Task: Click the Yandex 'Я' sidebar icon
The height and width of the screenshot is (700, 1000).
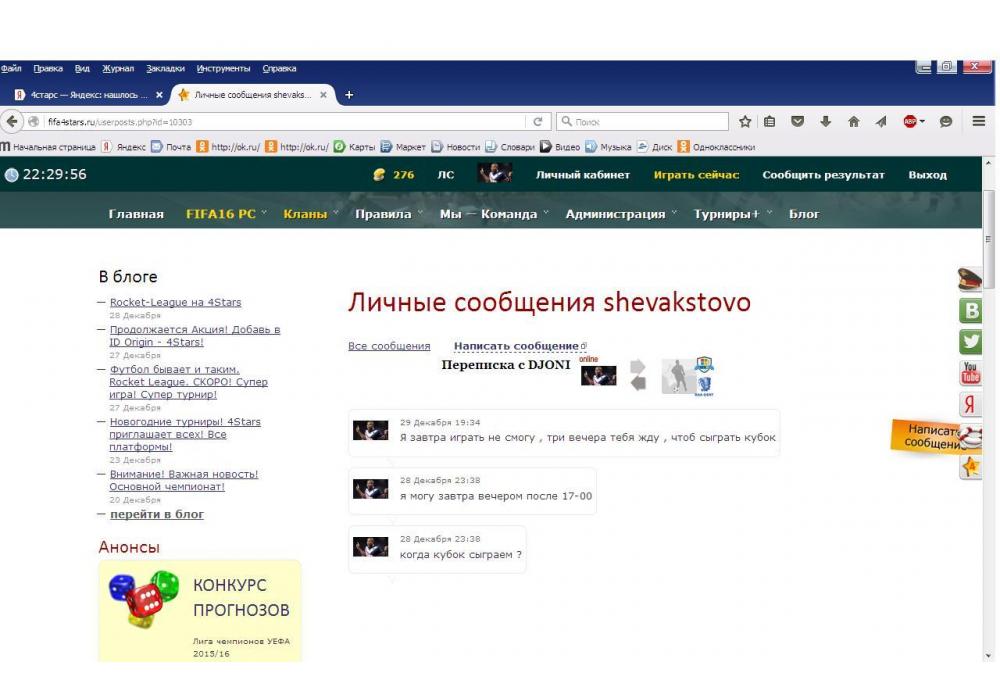Action: point(970,405)
